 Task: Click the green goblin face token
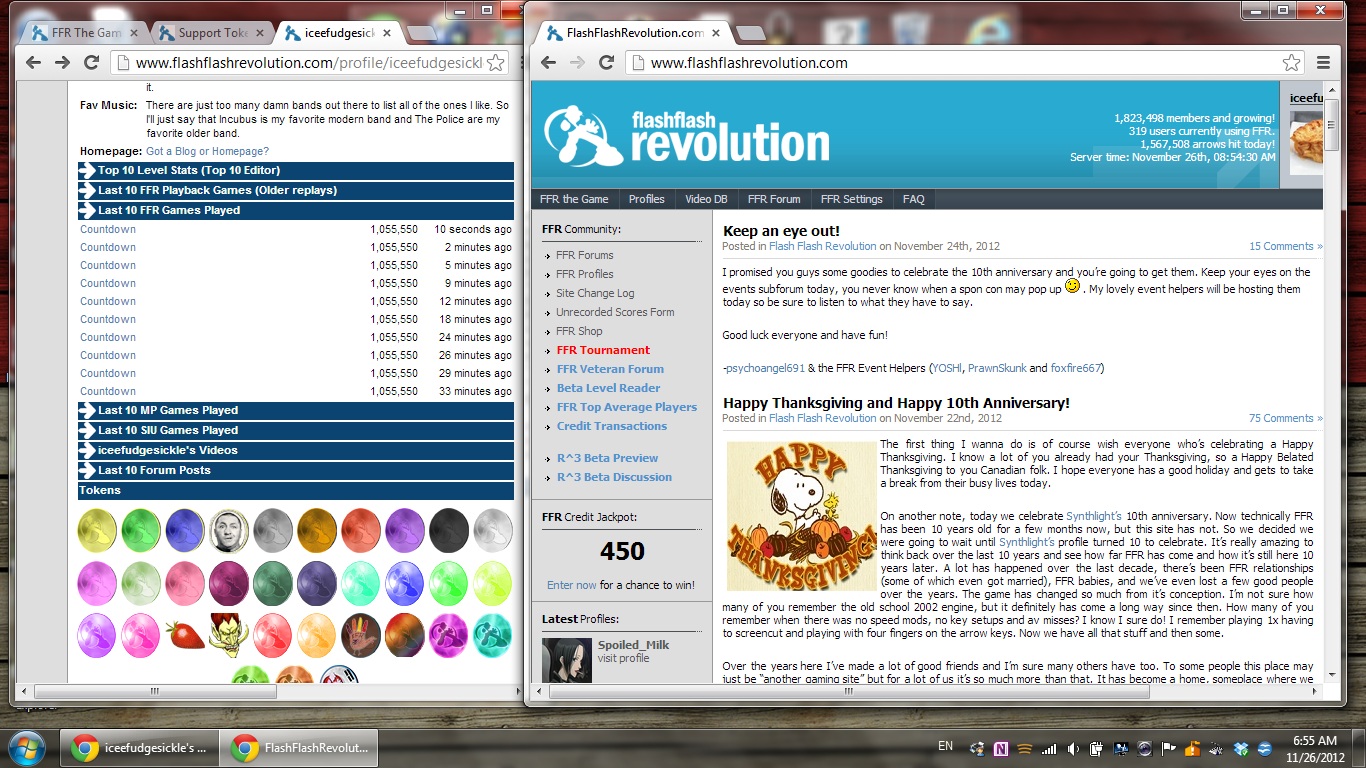(x=229, y=635)
